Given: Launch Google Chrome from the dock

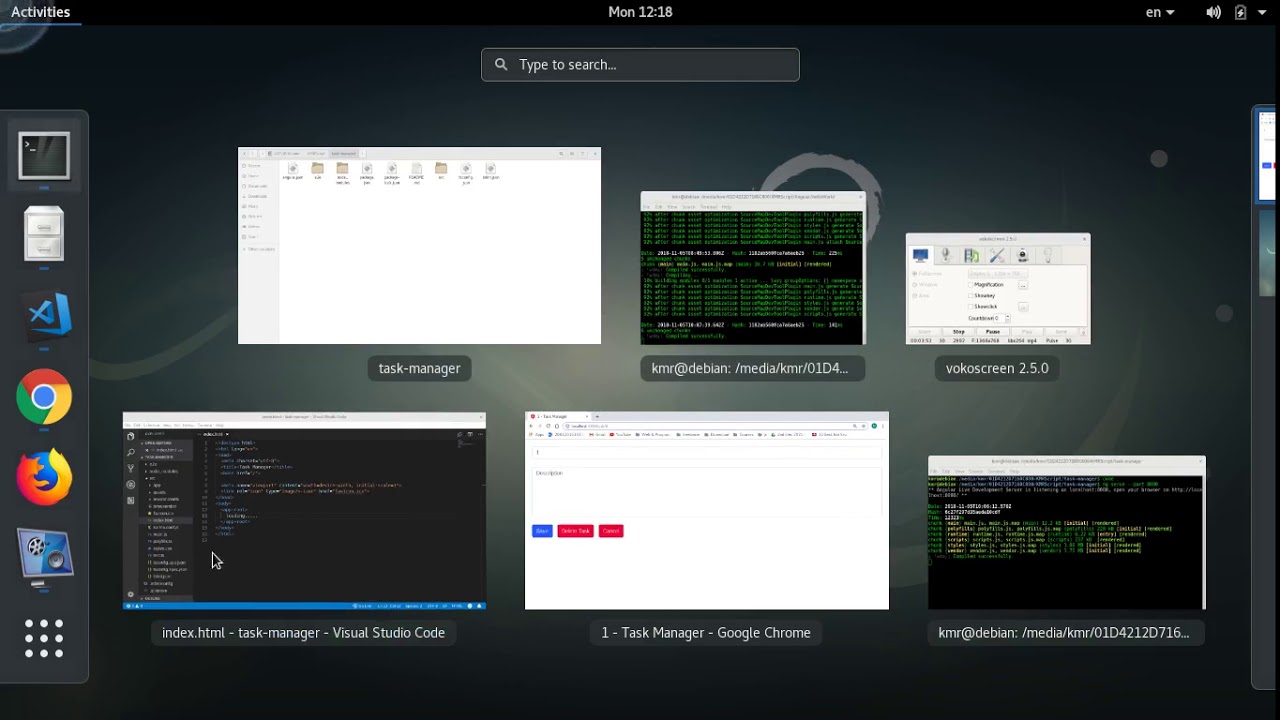Looking at the screenshot, I should 44,397.
